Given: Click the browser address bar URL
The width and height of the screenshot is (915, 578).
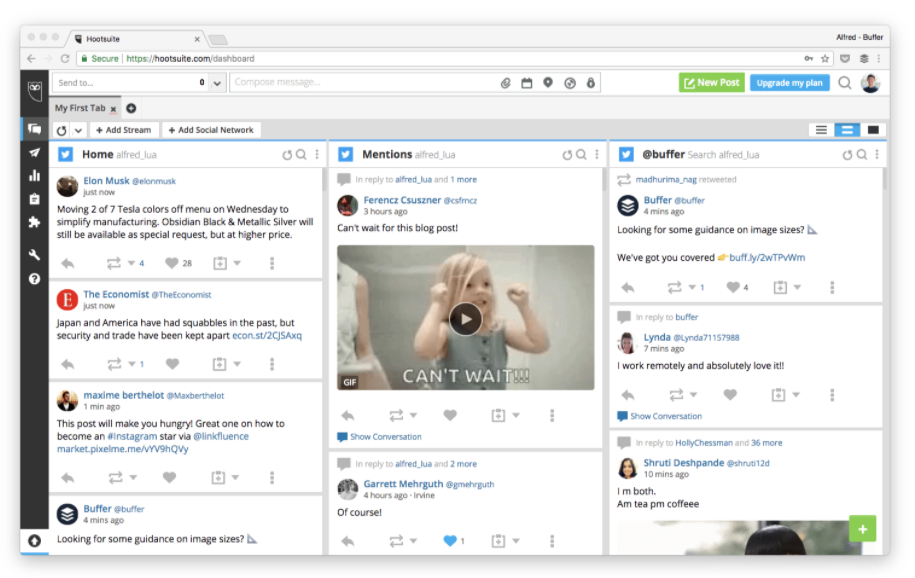Looking at the screenshot, I should coord(190,59).
